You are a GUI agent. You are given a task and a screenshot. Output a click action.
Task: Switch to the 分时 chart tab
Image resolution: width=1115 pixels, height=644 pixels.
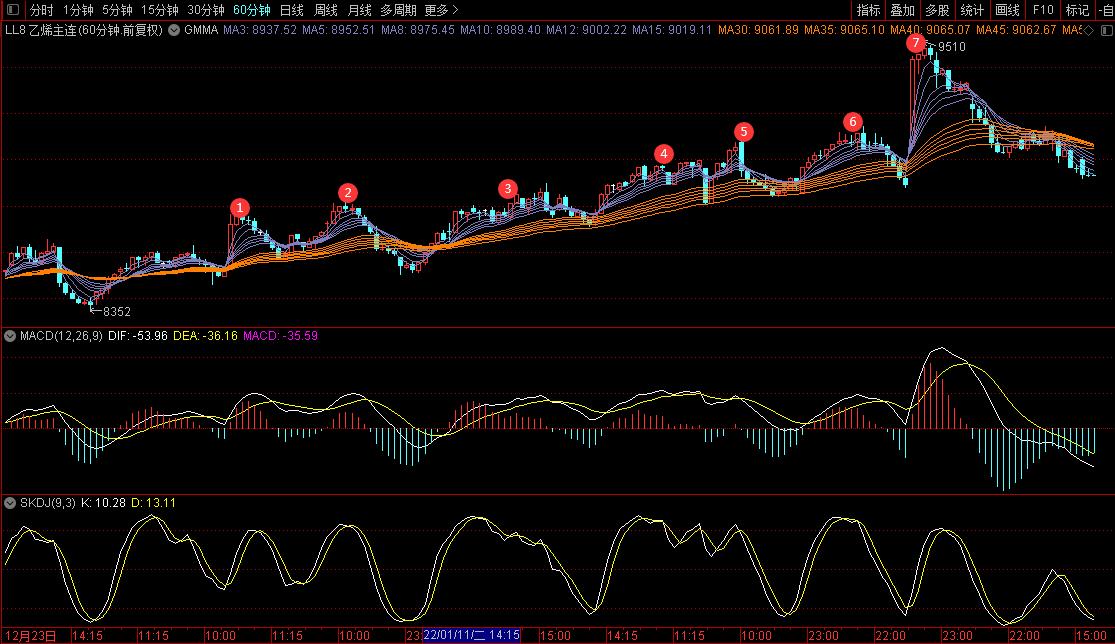(x=41, y=10)
